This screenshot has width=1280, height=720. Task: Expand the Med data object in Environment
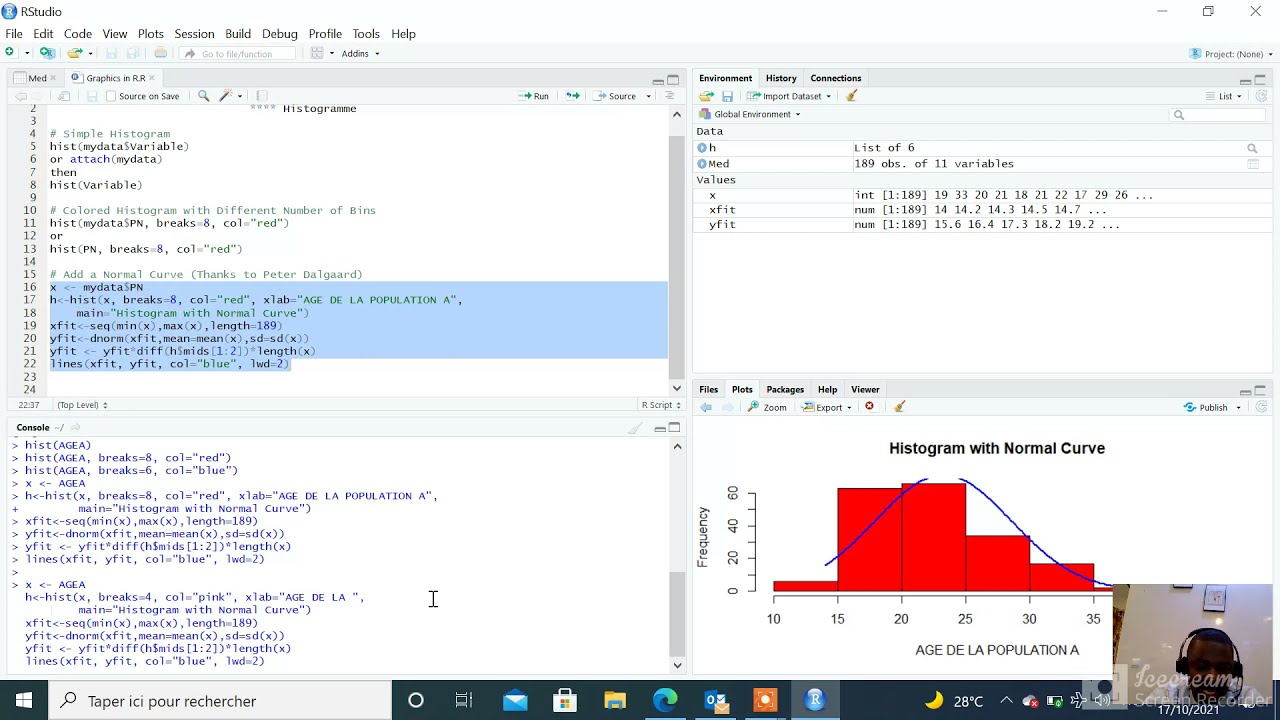pos(702,164)
